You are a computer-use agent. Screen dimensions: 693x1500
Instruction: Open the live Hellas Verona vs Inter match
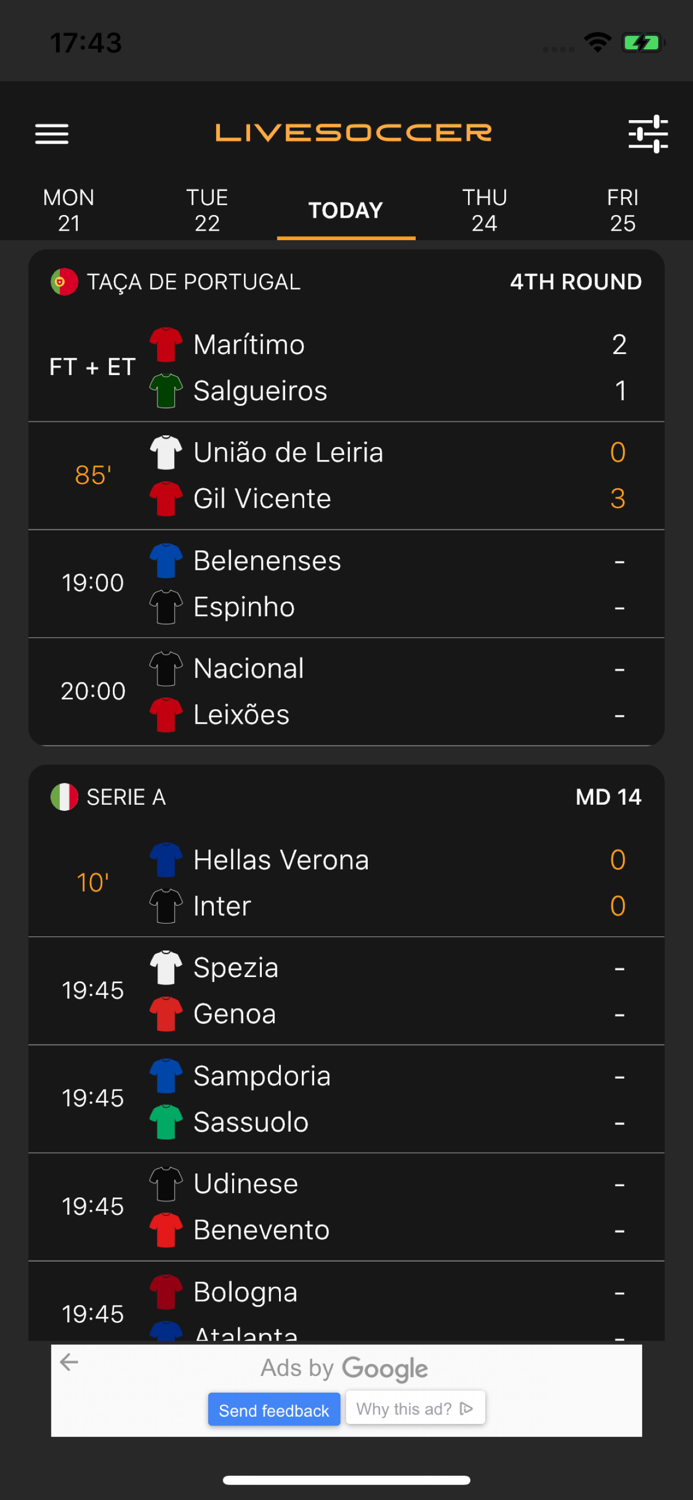346,882
